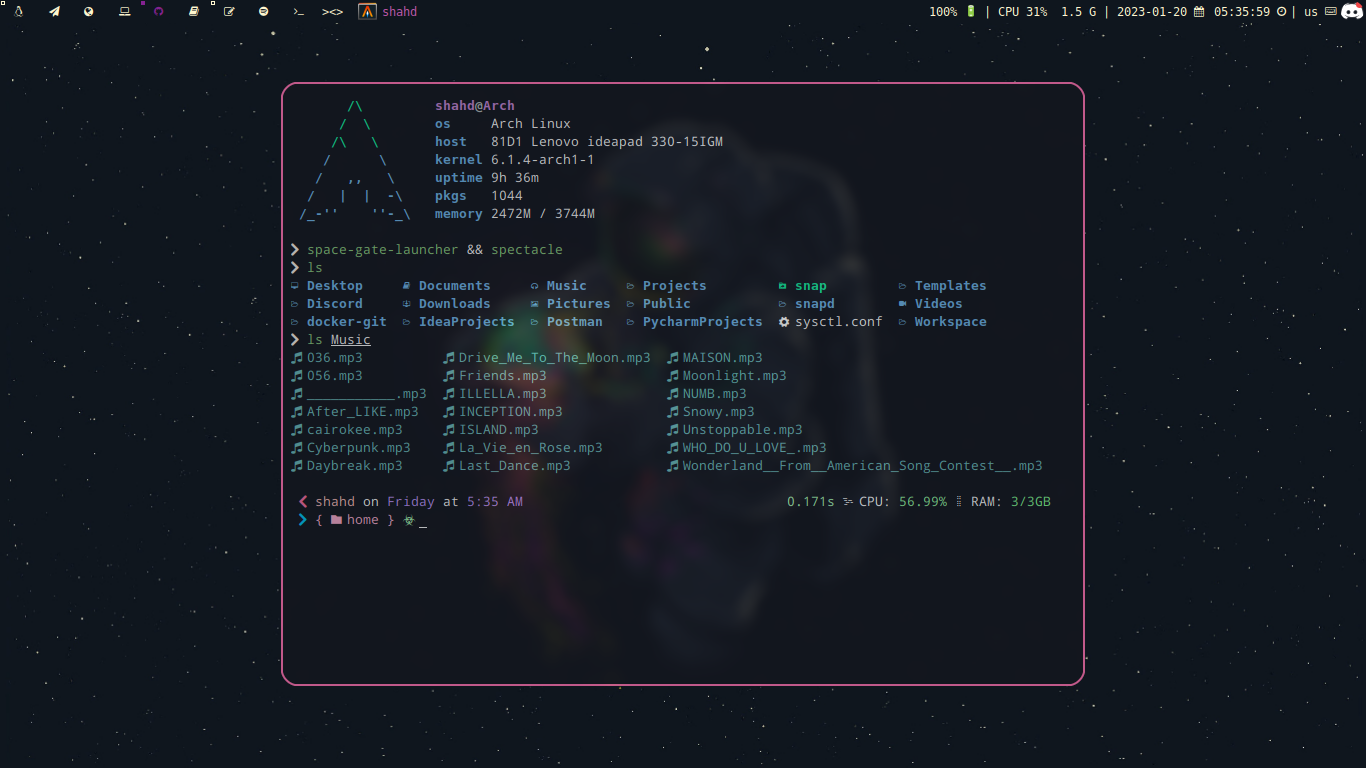The image size is (1366, 768).
Task: Click the Documents folder entry
Action: [455, 286]
